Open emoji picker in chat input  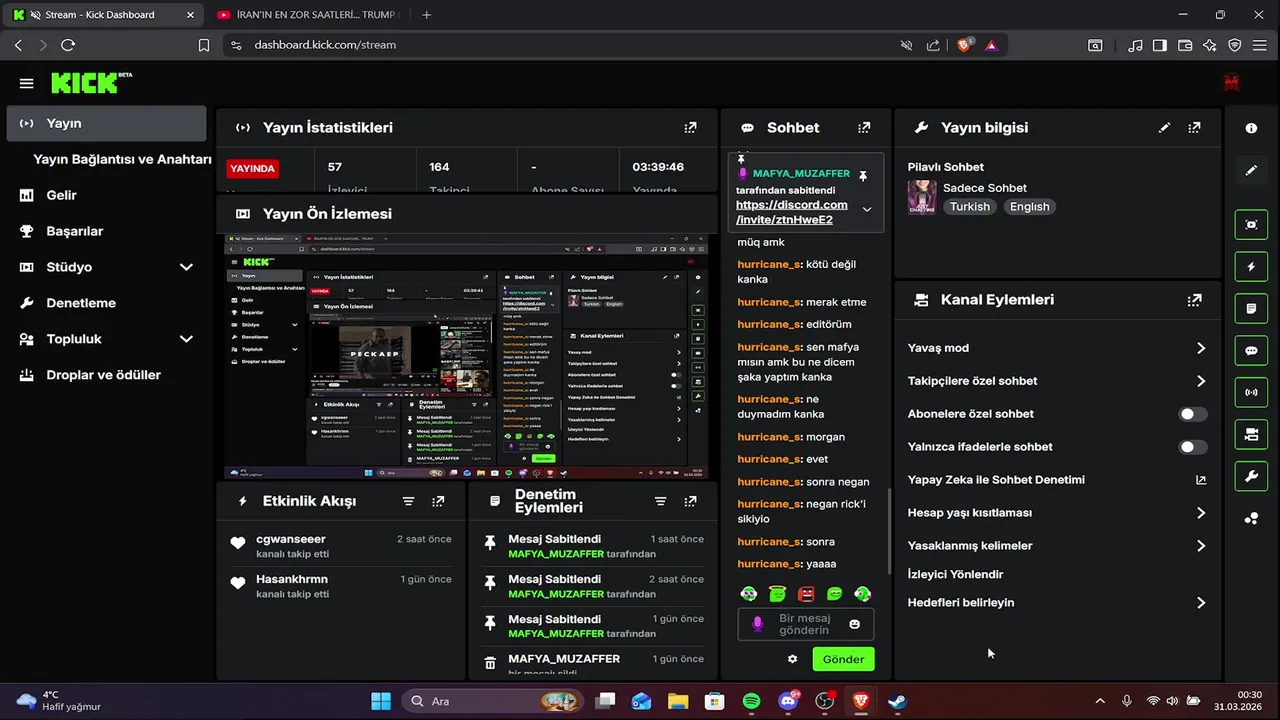click(x=854, y=624)
